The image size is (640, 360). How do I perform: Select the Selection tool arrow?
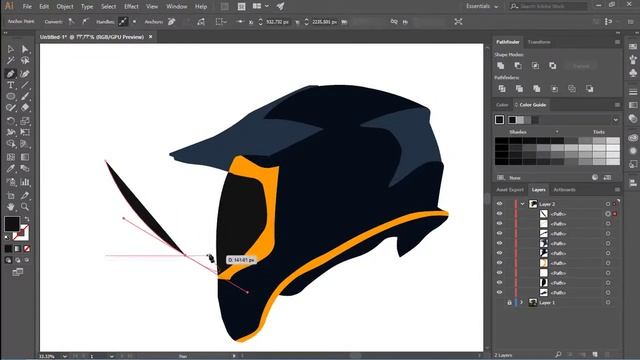tap(11, 49)
